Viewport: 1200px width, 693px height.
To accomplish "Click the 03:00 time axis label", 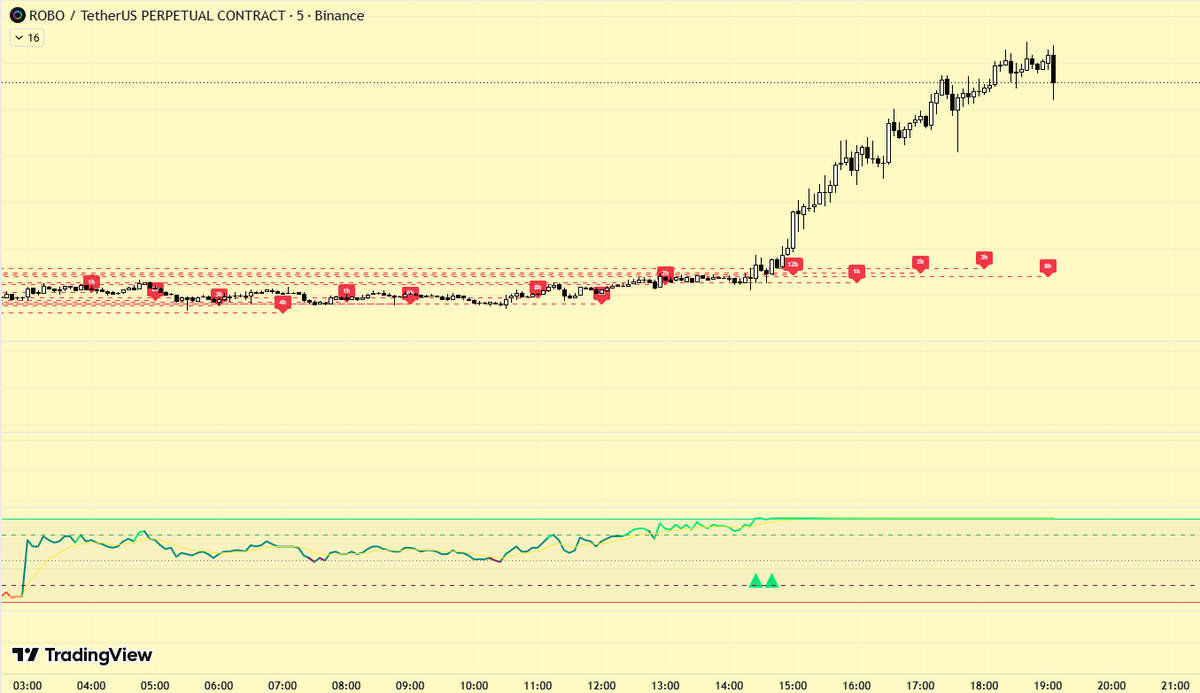I will [27, 685].
